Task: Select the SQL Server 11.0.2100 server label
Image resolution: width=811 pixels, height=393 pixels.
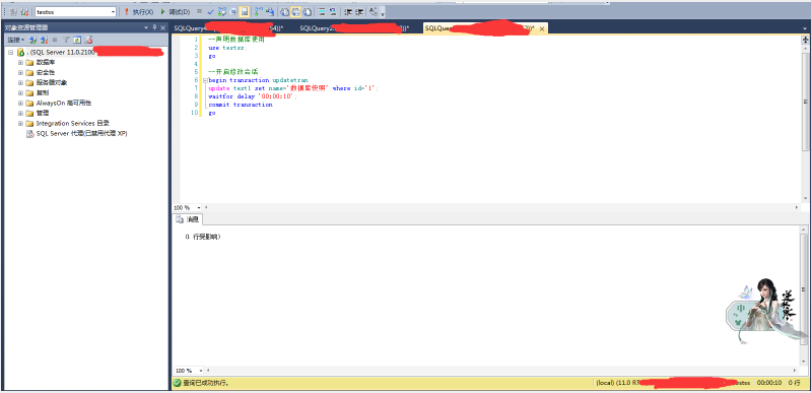Action: point(62,52)
